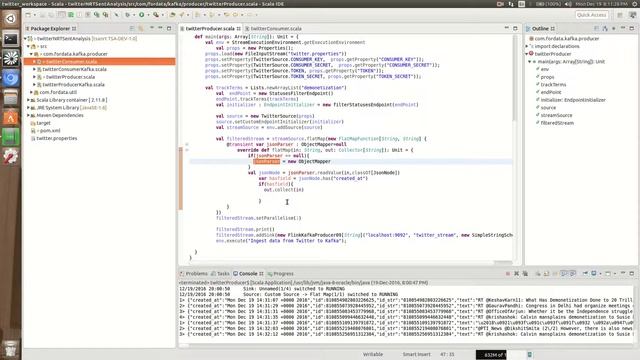Collapse com.fordata.kafka.producer package
The width and height of the screenshot is (640, 360).
click(31, 54)
